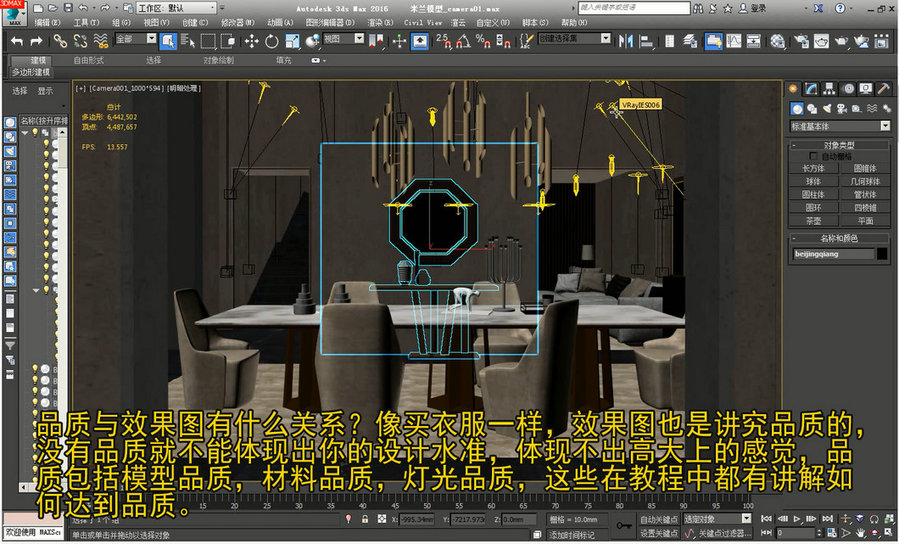Open Rendered Frame Window icon

(822, 41)
